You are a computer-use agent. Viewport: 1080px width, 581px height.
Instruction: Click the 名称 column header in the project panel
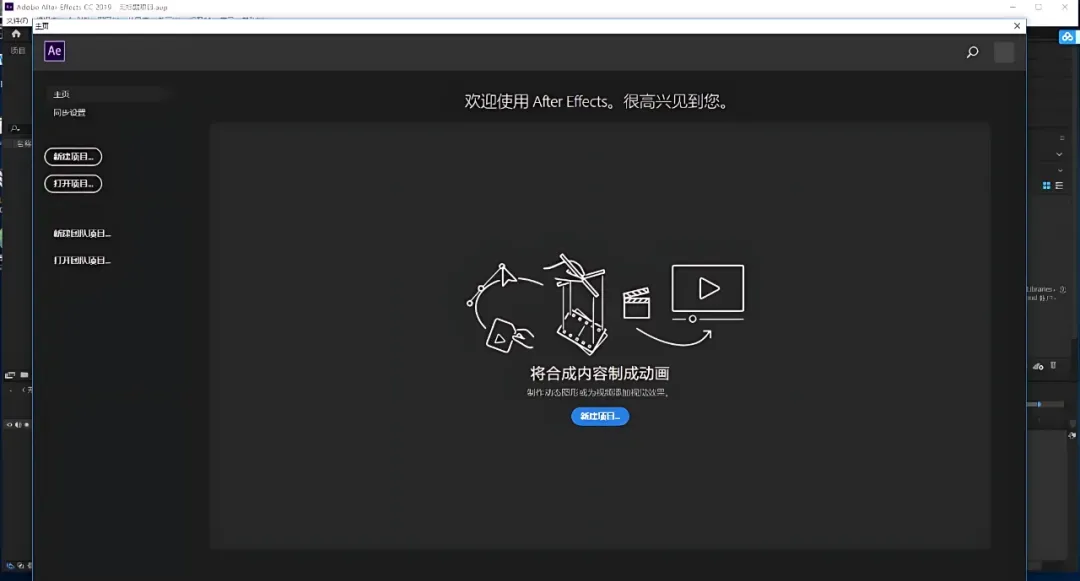24,144
